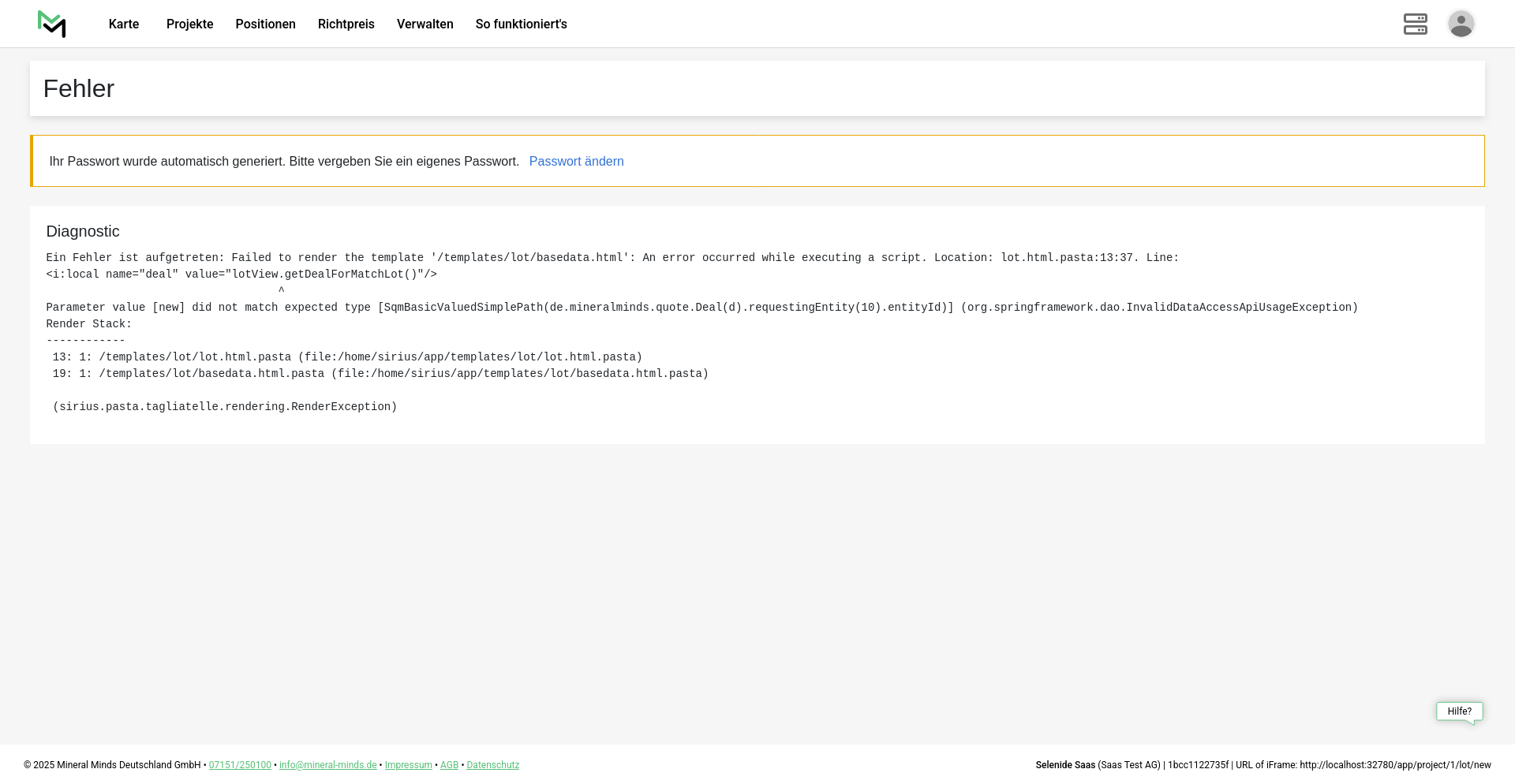Call the phone number 07151/250100 link

pyautogui.click(x=240, y=765)
